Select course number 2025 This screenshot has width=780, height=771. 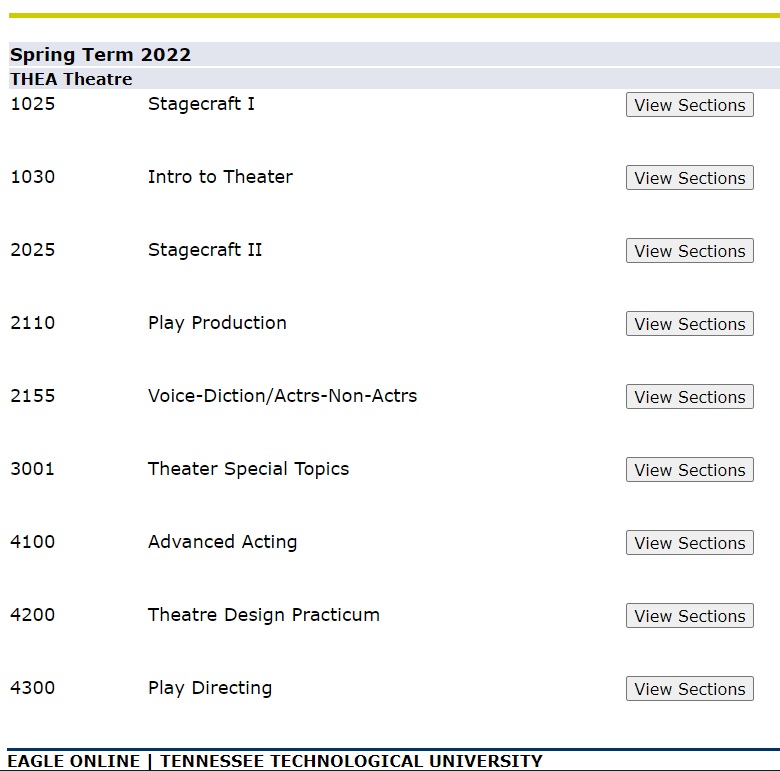(33, 250)
